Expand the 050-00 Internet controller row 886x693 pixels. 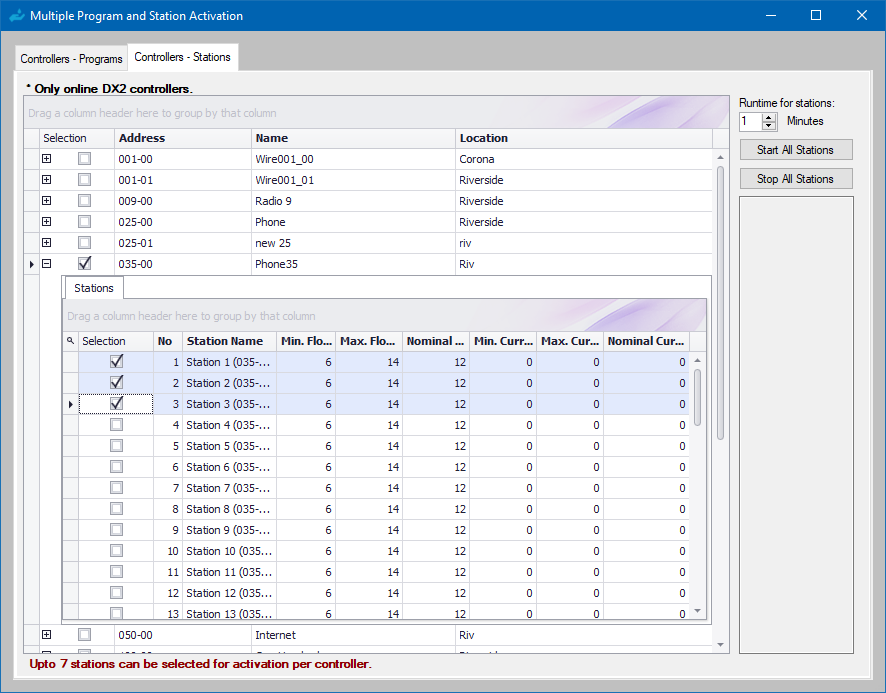click(x=47, y=635)
